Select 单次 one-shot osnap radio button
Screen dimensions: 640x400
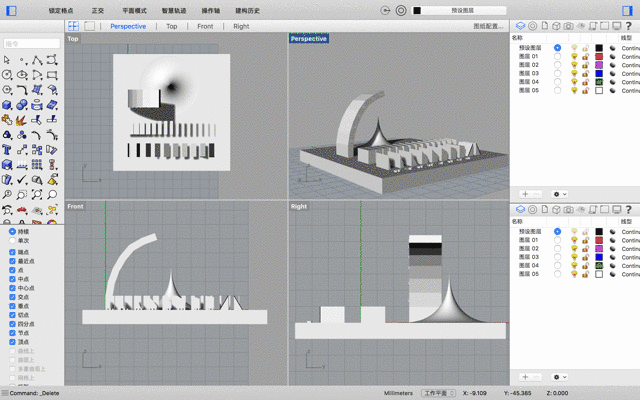pyautogui.click(x=12, y=240)
